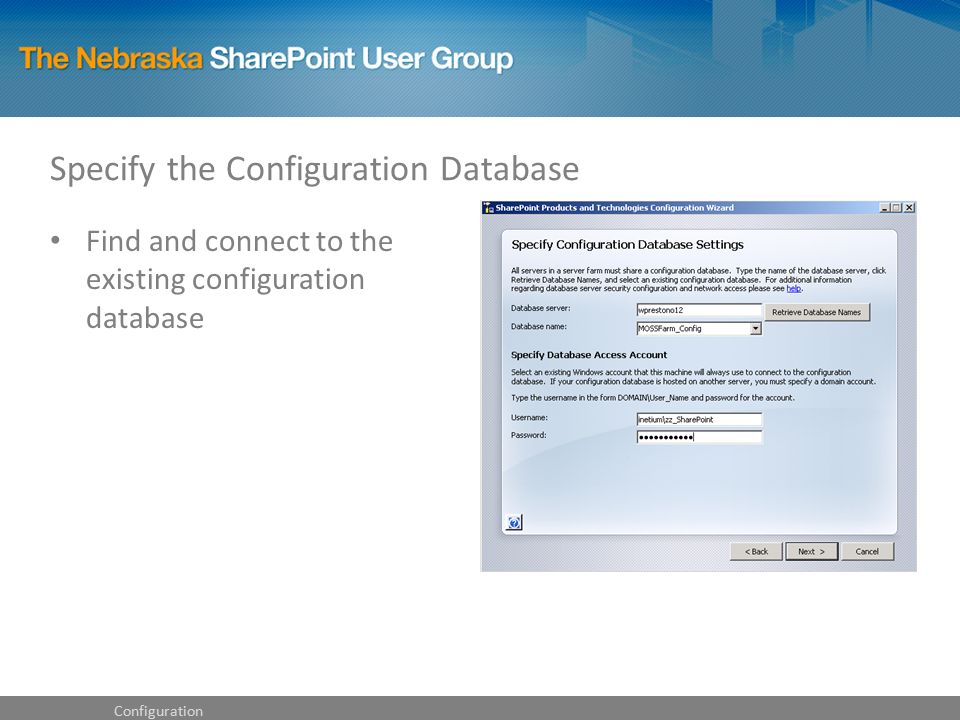Click the 'Password:' label

(x=528, y=435)
